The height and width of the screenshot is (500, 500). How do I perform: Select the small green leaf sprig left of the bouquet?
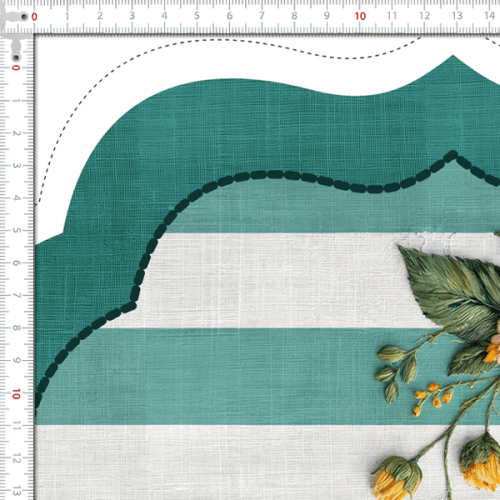pyautogui.click(x=397, y=372)
